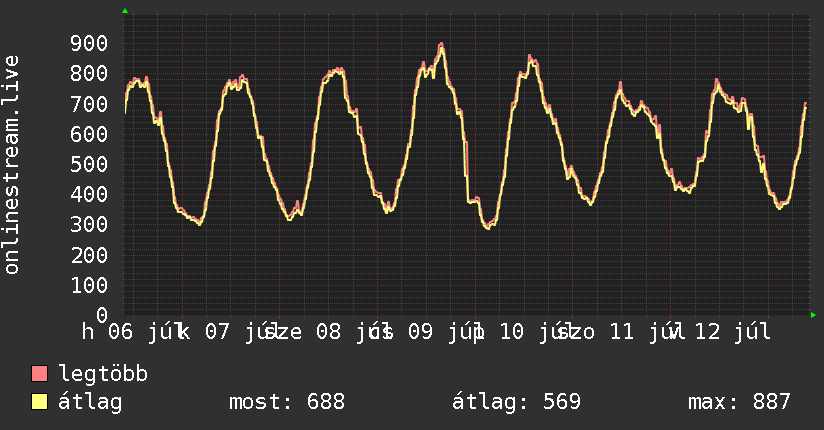Image resolution: width=824 pixels, height=430 pixels.
Task: Click the 12 júl date label
Action: coord(733,332)
